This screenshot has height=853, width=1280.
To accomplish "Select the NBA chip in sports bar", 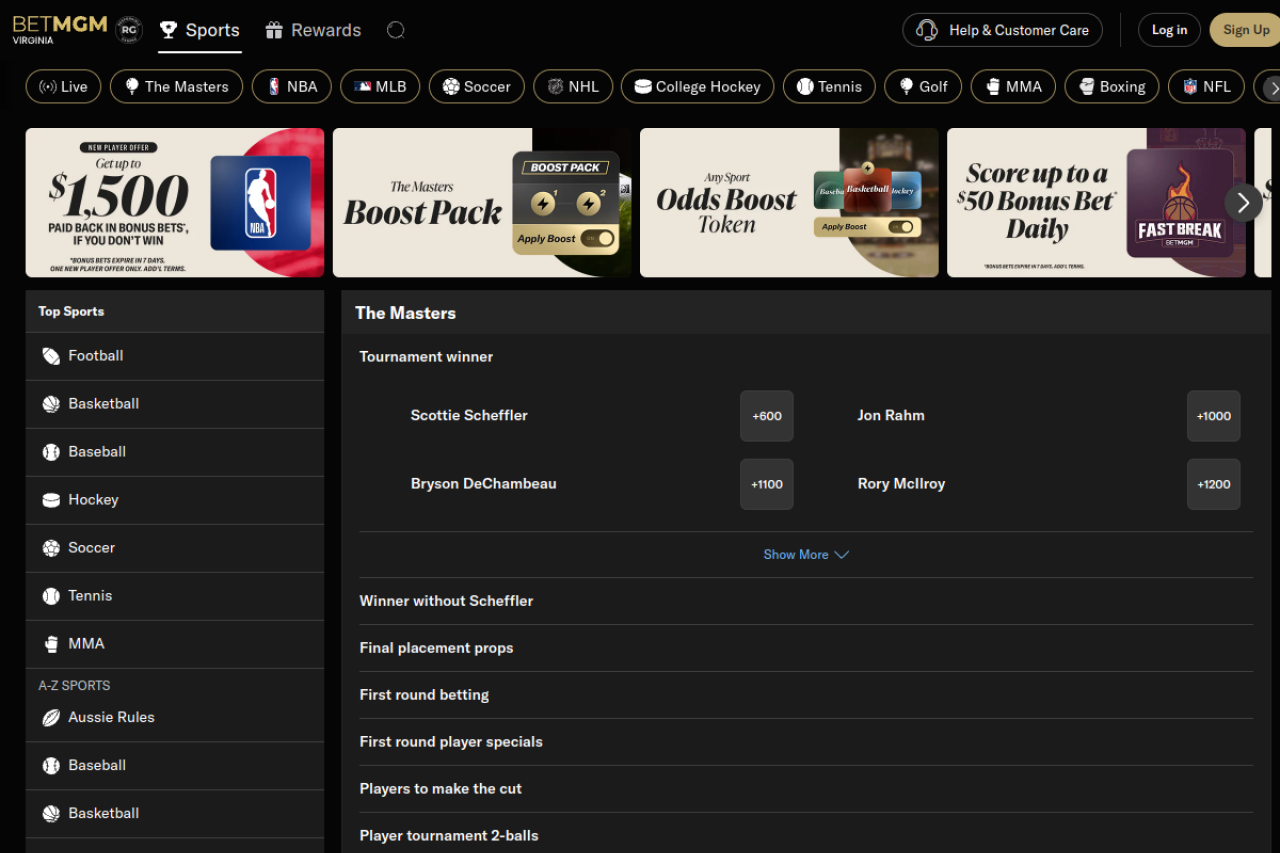I will (291, 87).
